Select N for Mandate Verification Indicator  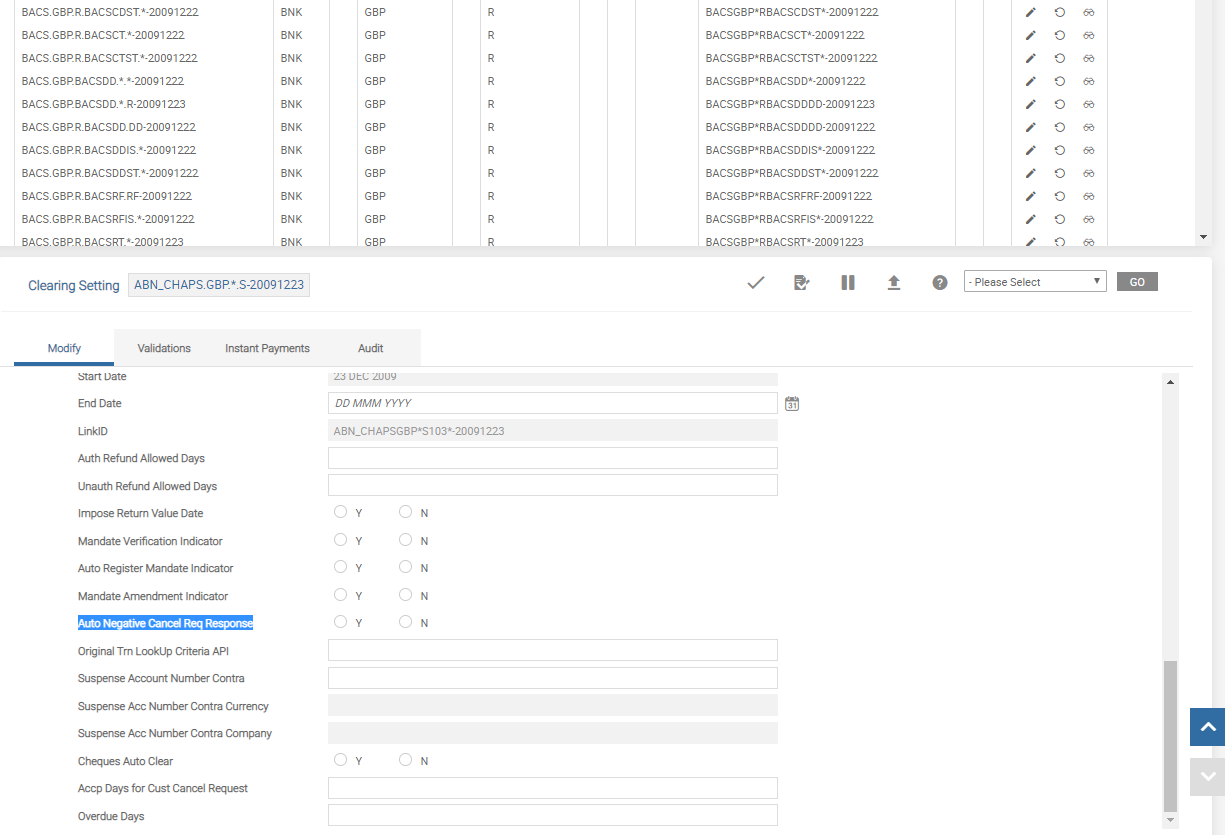[405, 540]
